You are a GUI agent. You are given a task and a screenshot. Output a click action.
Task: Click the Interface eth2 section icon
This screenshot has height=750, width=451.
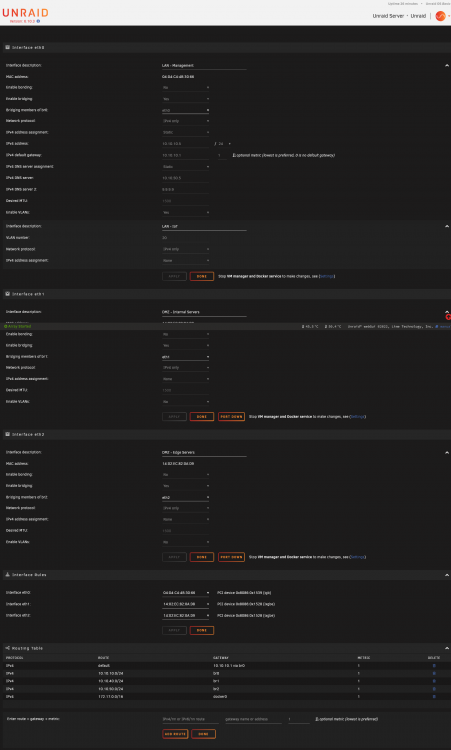click(8, 434)
